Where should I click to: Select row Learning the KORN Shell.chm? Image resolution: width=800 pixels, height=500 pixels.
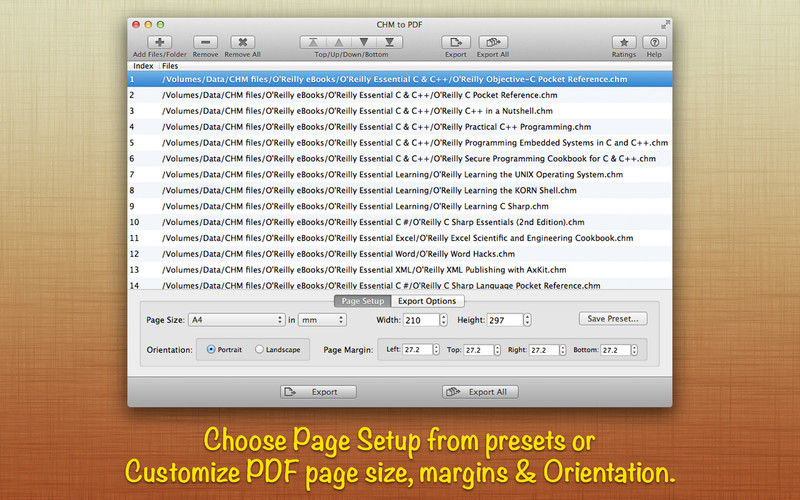399,190
